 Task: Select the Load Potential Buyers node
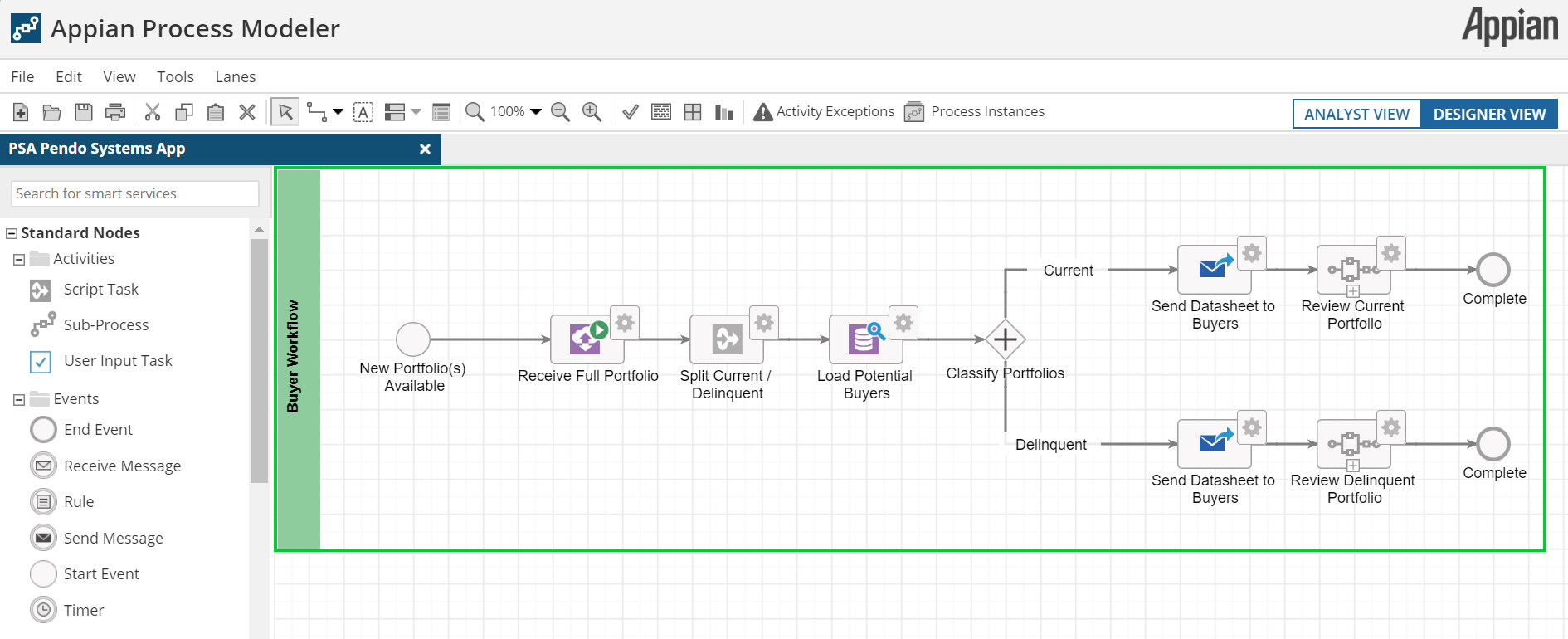click(x=866, y=339)
